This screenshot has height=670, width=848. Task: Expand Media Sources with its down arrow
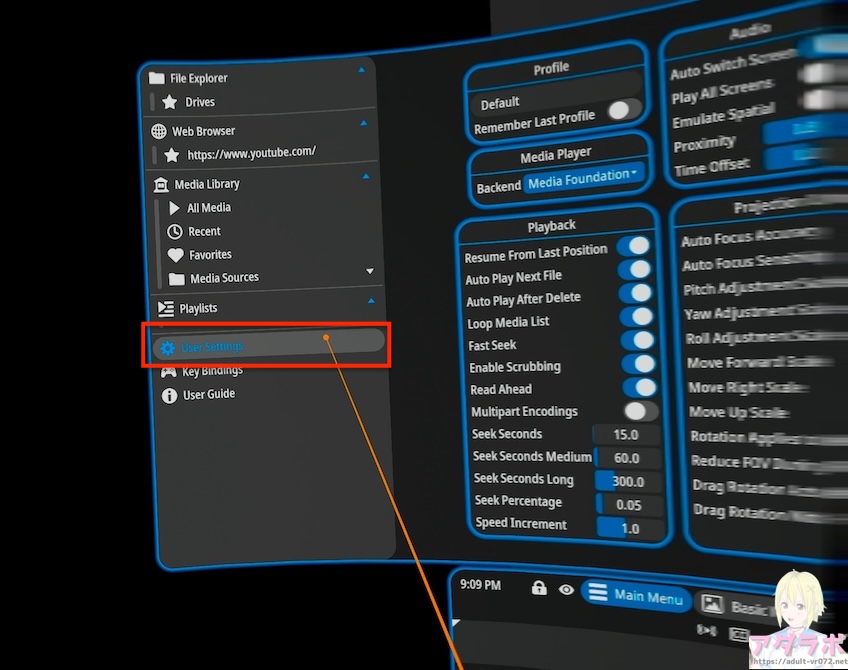(x=370, y=271)
